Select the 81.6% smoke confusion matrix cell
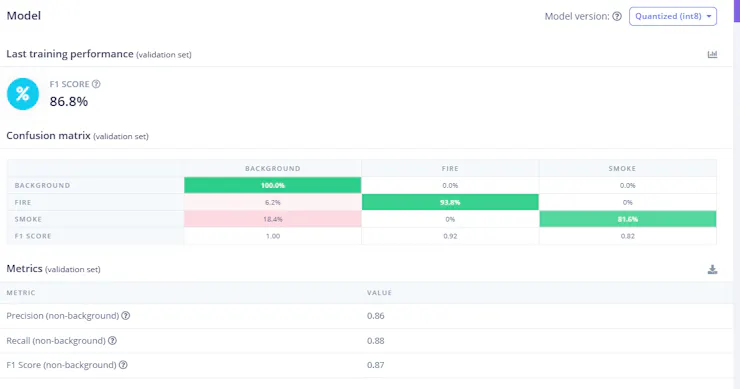Viewport: 740px width, 389px height. (x=628, y=219)
